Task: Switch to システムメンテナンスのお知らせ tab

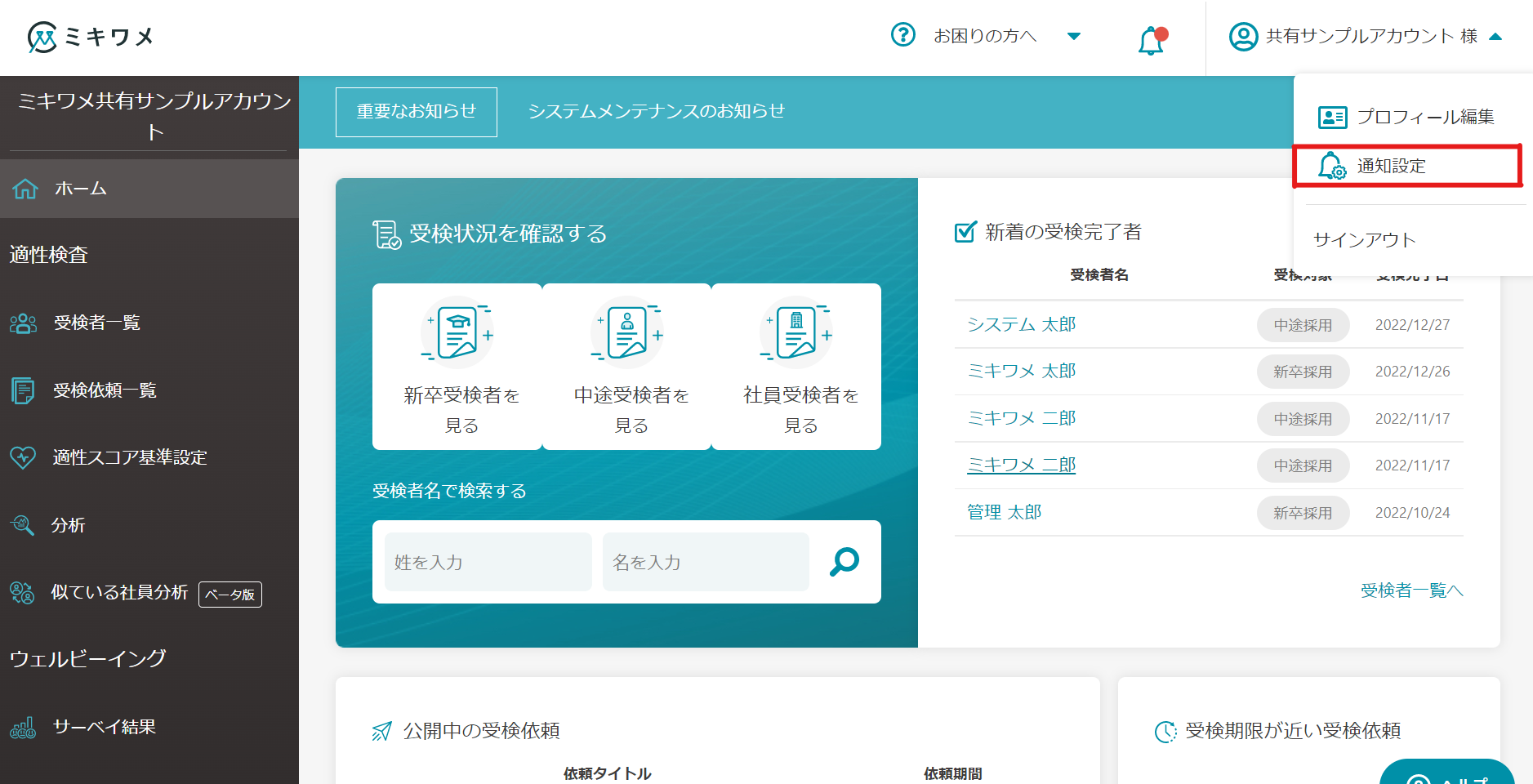Action: [x=656, y=111]
